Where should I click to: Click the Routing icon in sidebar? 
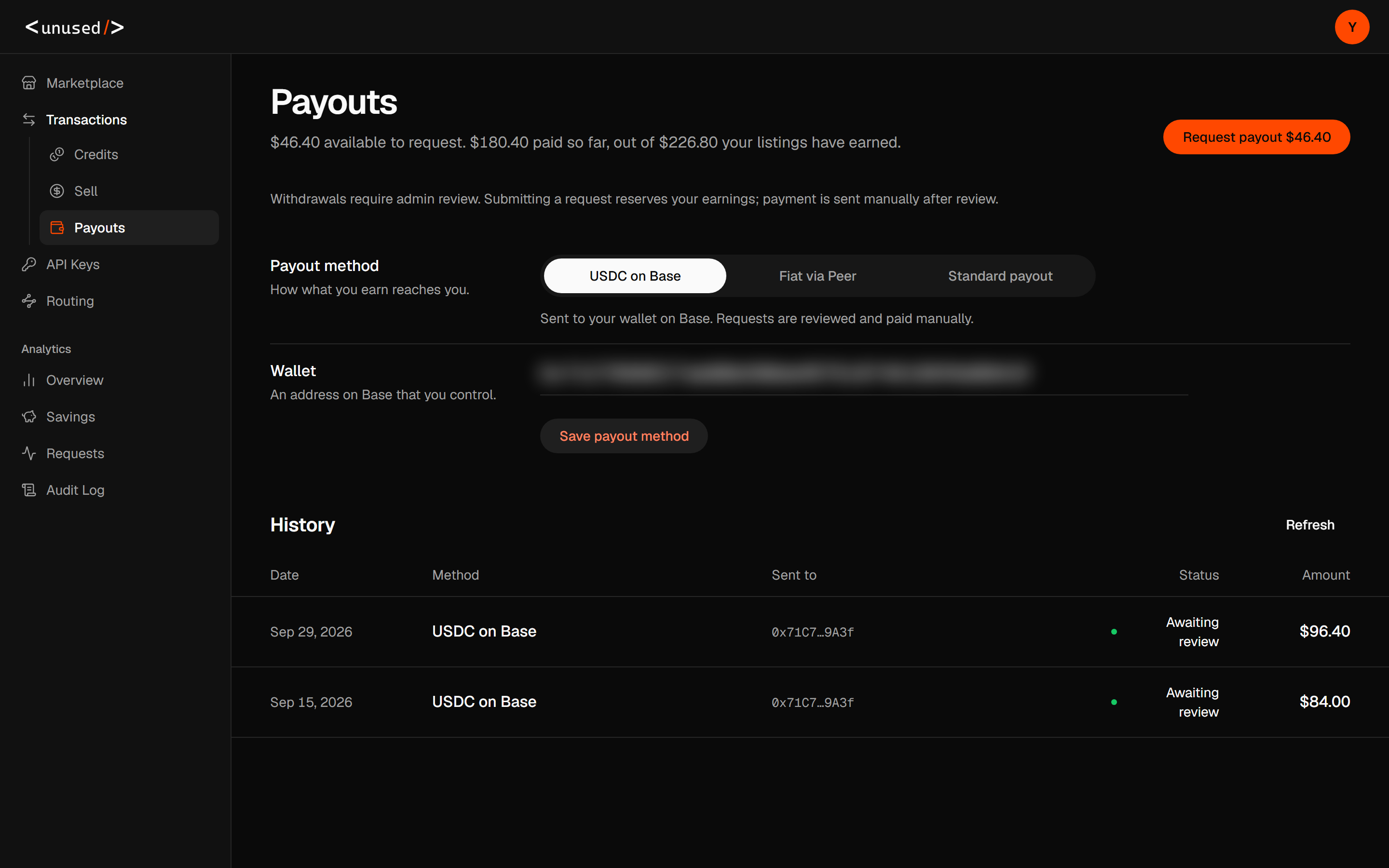tap(29, 301)
